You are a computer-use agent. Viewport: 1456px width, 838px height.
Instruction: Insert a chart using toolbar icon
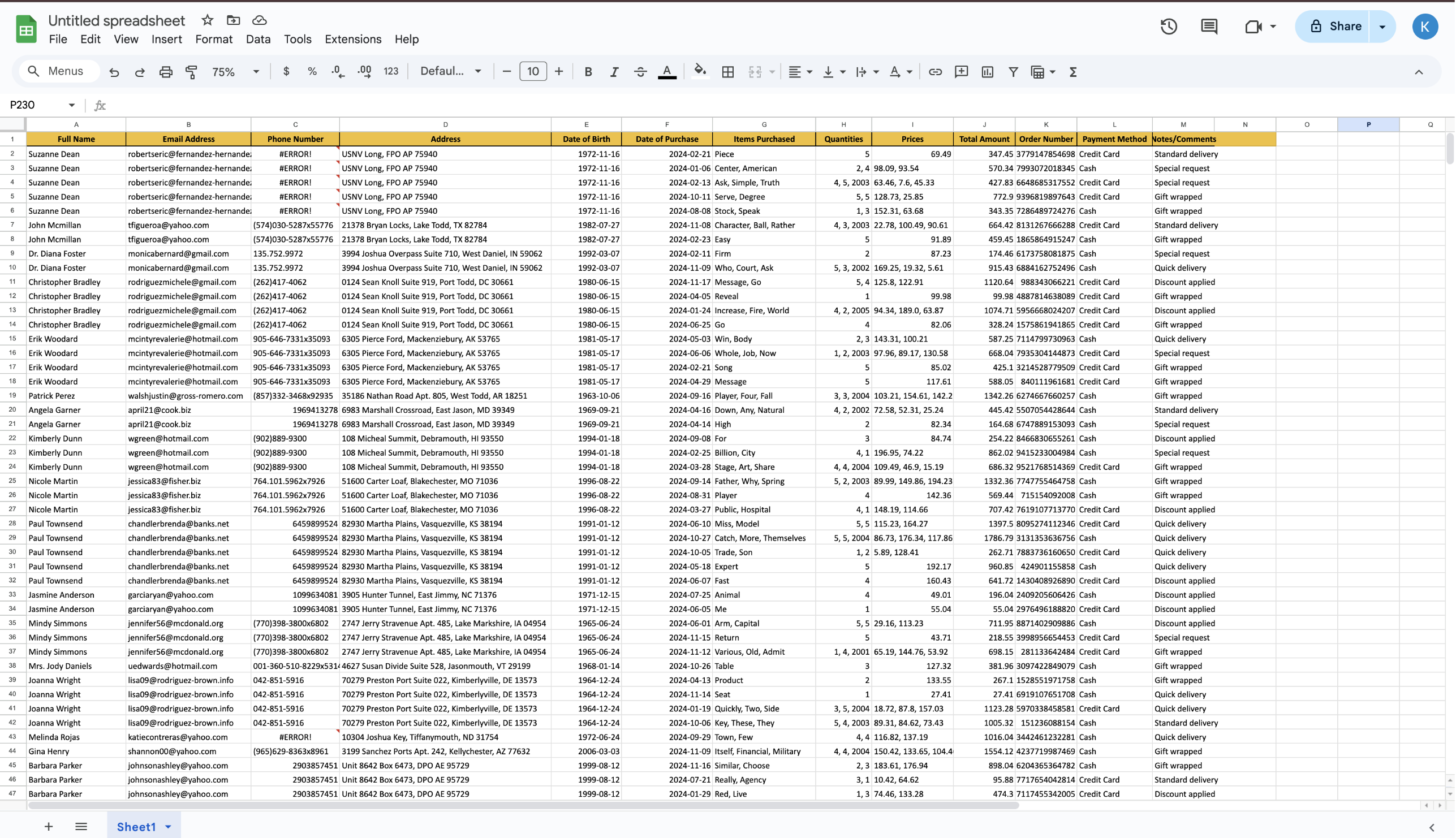[988, 71]
